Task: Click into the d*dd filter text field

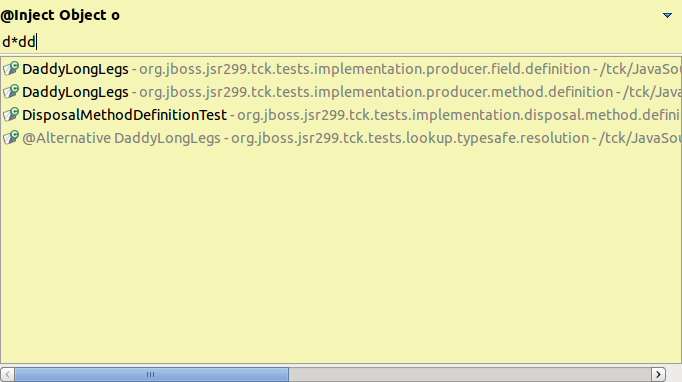Action: click(x=341, y=42)
